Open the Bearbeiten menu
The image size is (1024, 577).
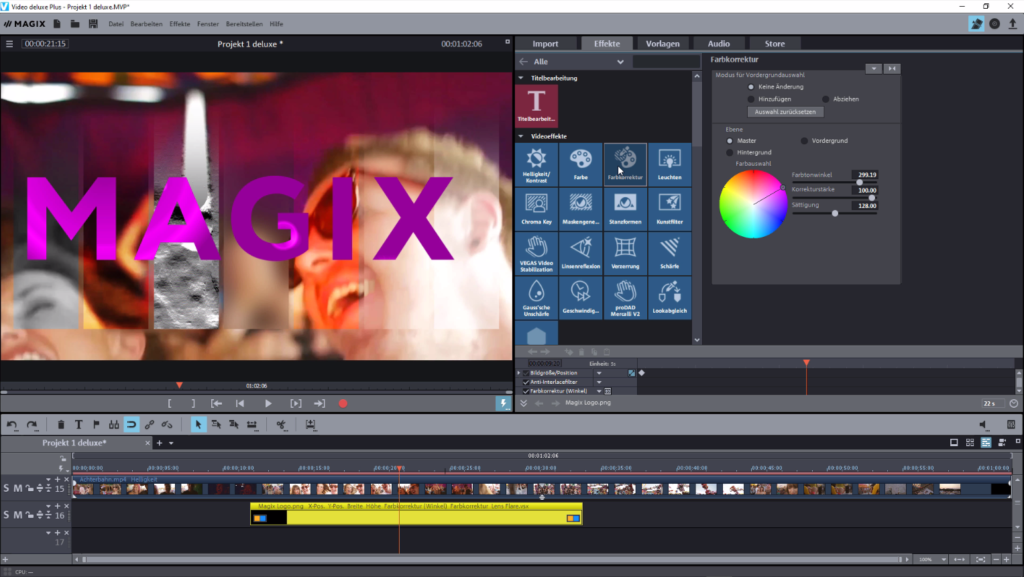click(x=146, y=24)
